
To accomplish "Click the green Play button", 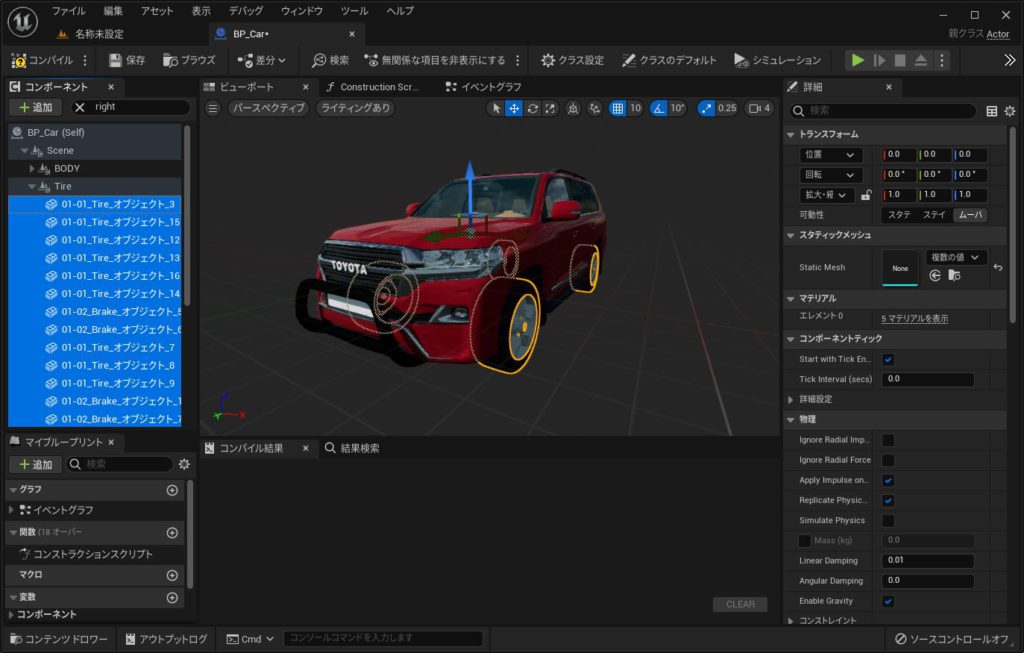I will [857, 60].
